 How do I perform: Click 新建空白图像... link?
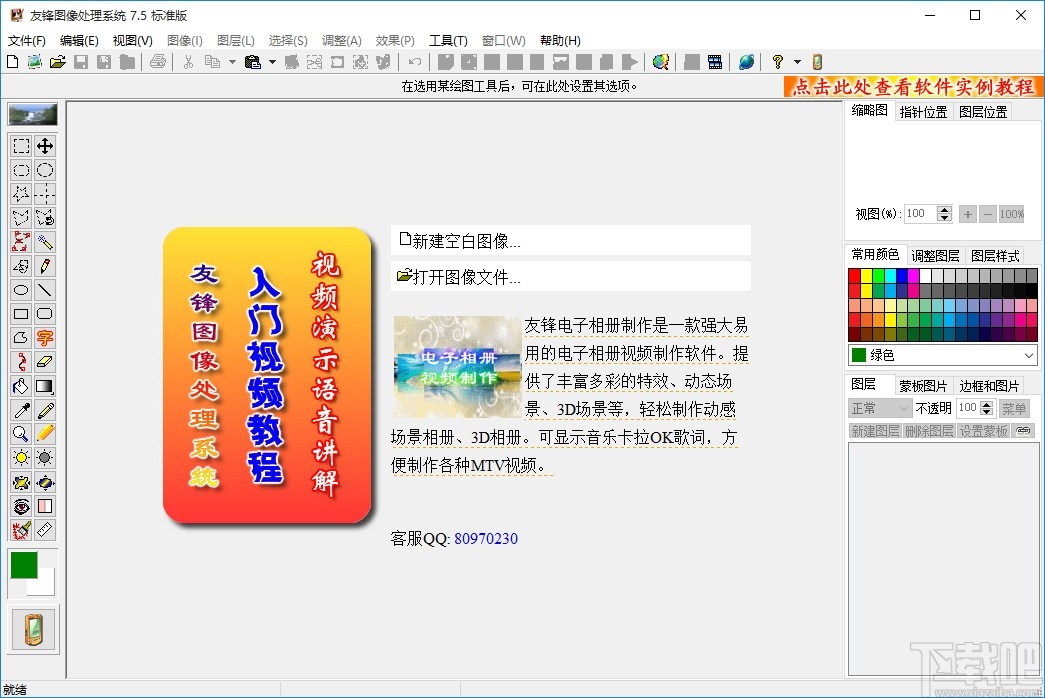pyautogui.click(x=570, y=240)
